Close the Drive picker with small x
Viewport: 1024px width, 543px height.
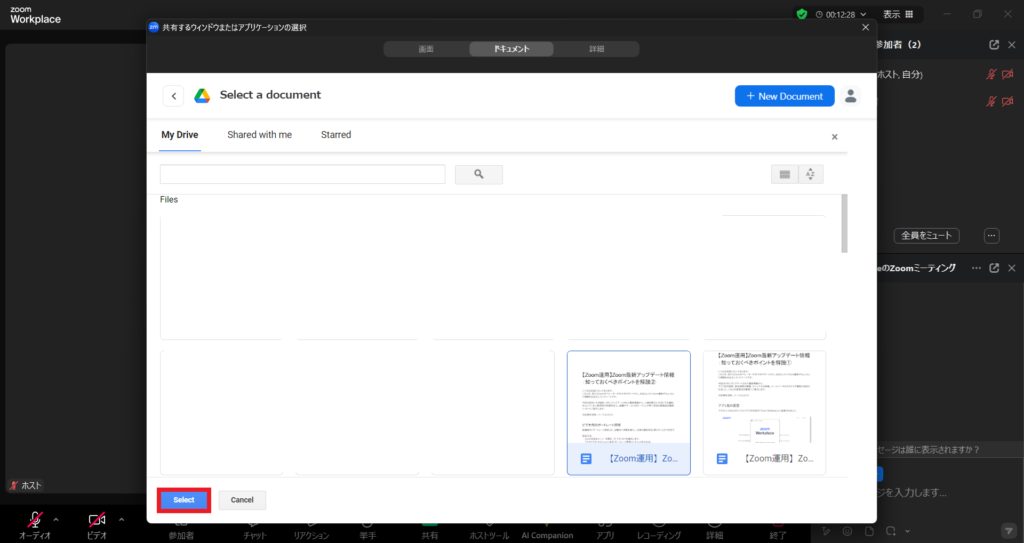(x=835, y=136)
